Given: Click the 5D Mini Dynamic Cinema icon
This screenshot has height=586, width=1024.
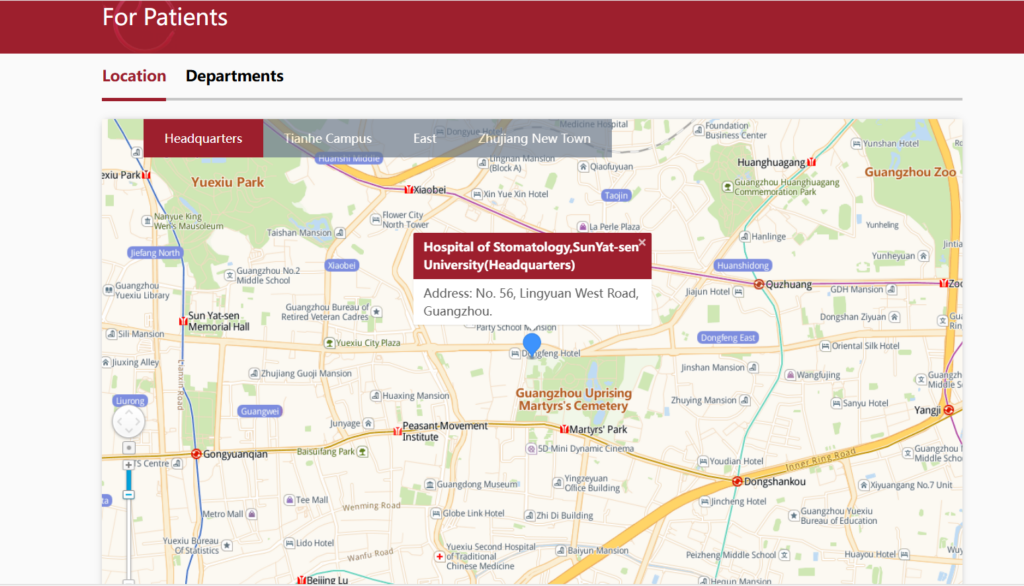Looking at the screenshot, I should (531, 449).
